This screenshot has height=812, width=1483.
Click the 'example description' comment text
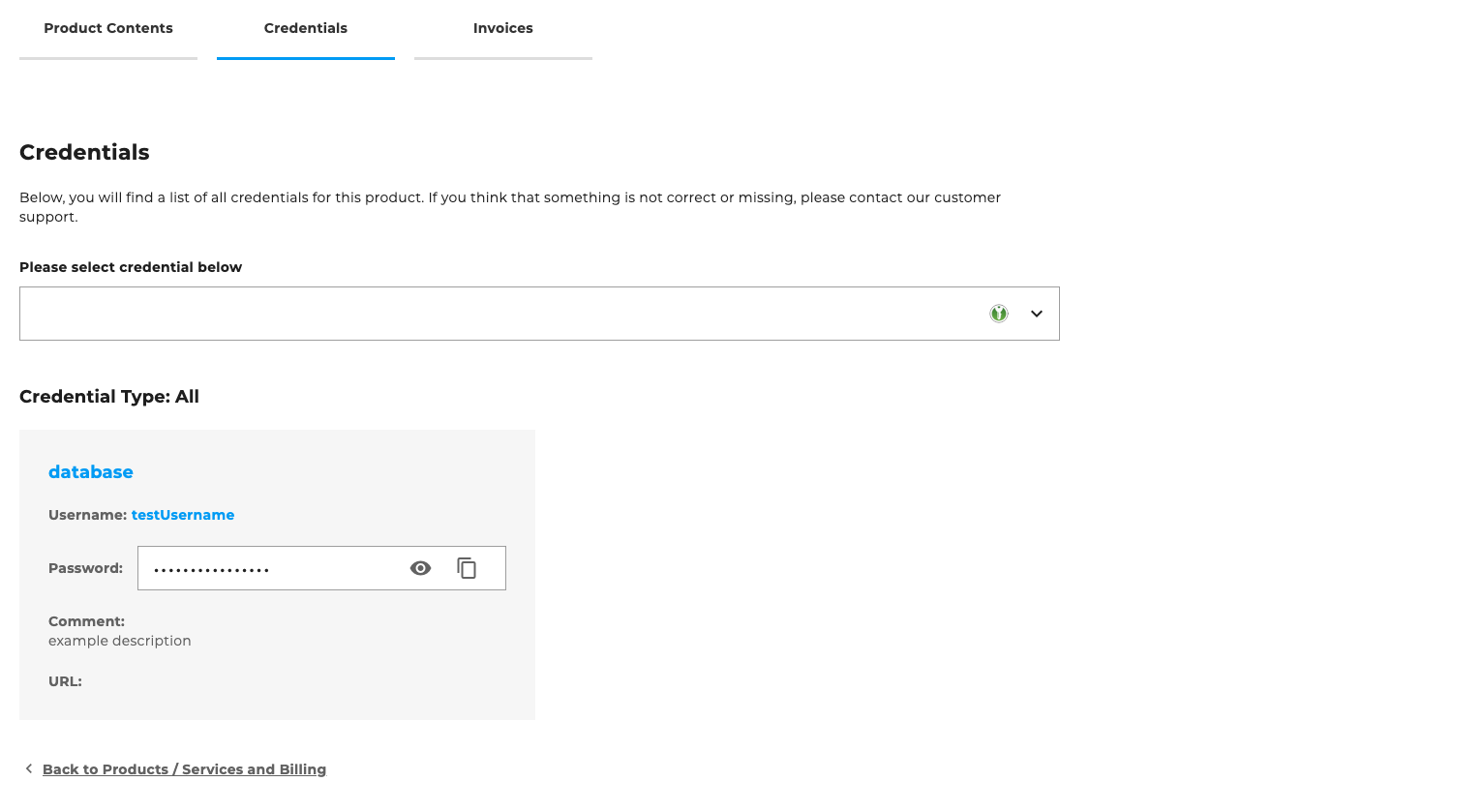pos(120,641)
